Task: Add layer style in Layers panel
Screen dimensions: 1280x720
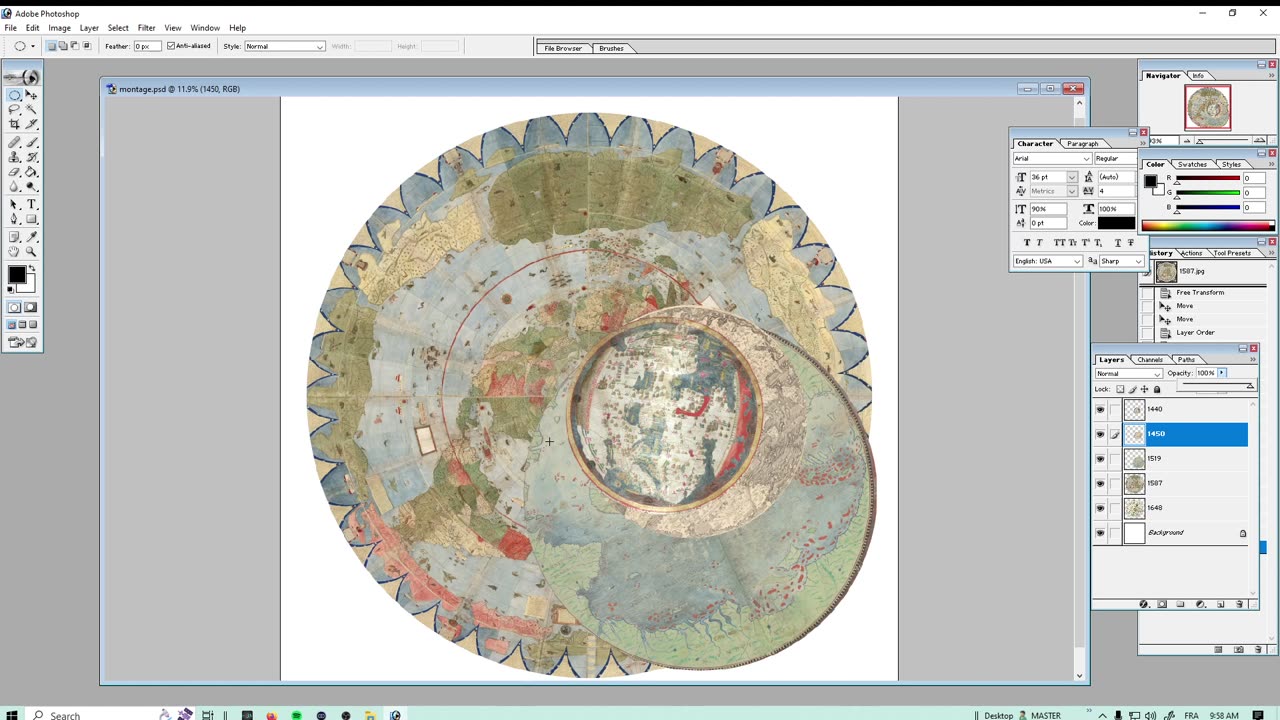Action: tap(1143, 604)
